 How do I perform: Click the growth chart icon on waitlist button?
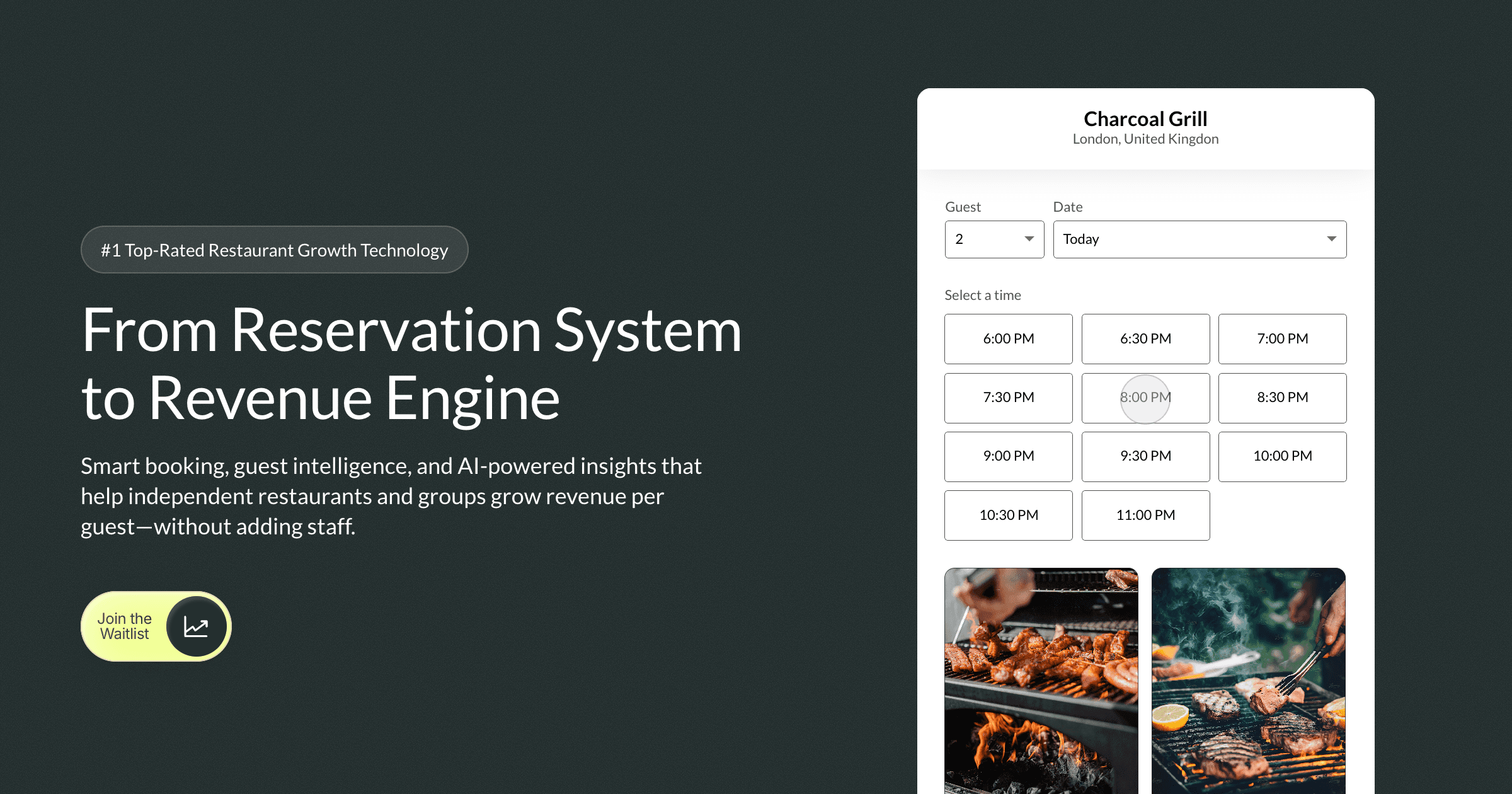196,626
